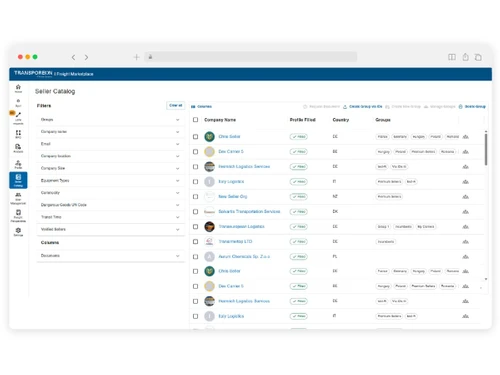The width and height of the screenshot is (500, 375).
Task: Check the Solvarts Transportation Services row checkbox
Action: click(195, 212)
